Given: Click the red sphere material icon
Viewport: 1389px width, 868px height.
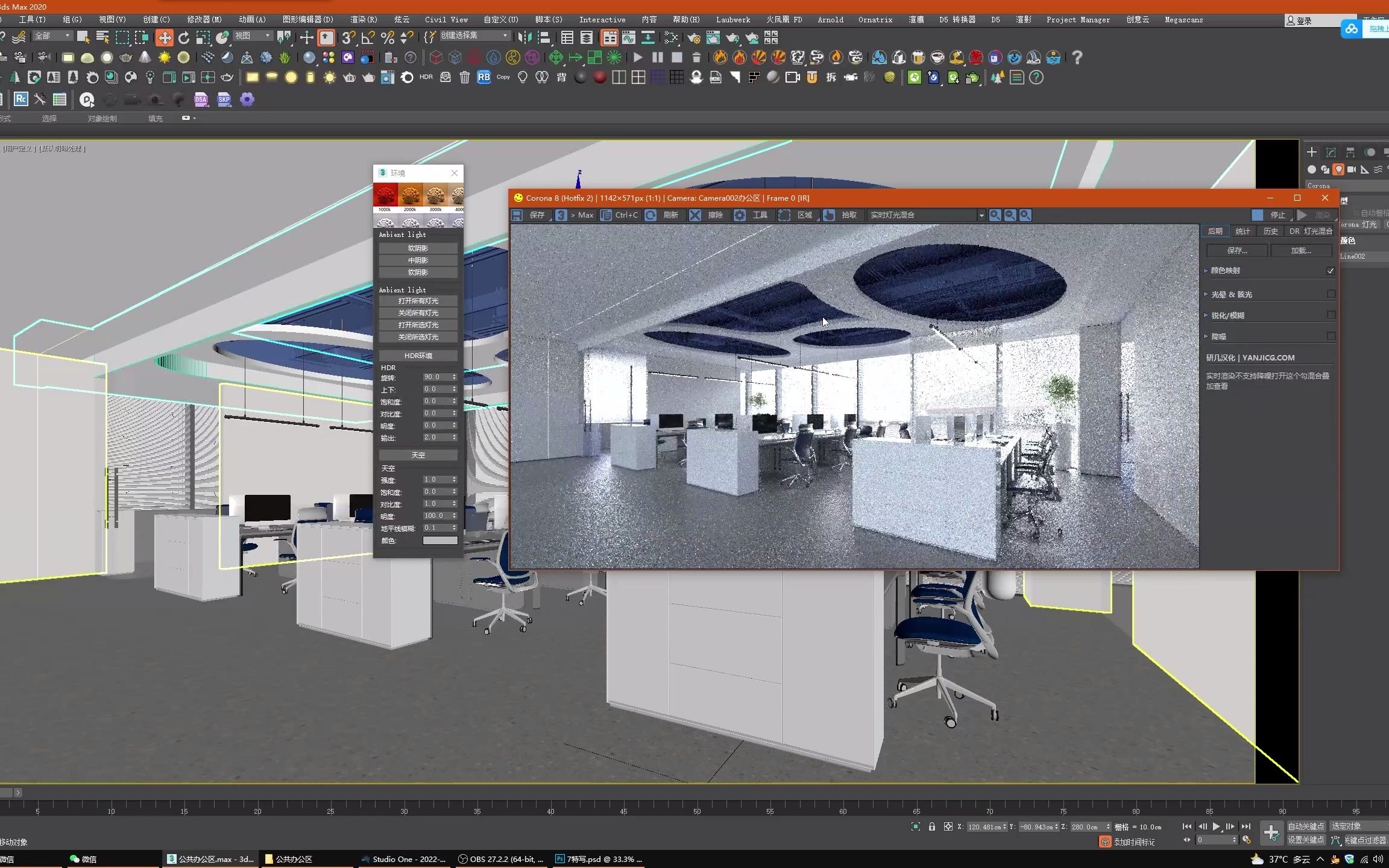Looking at the screenshot, I should pyautogui.click(x=599, y=77).
